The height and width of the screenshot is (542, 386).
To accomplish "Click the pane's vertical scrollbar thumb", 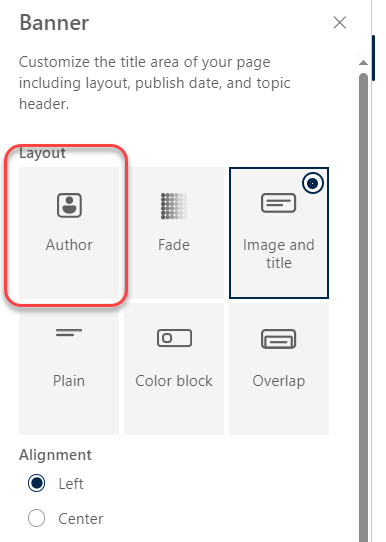I will [363, 306].
